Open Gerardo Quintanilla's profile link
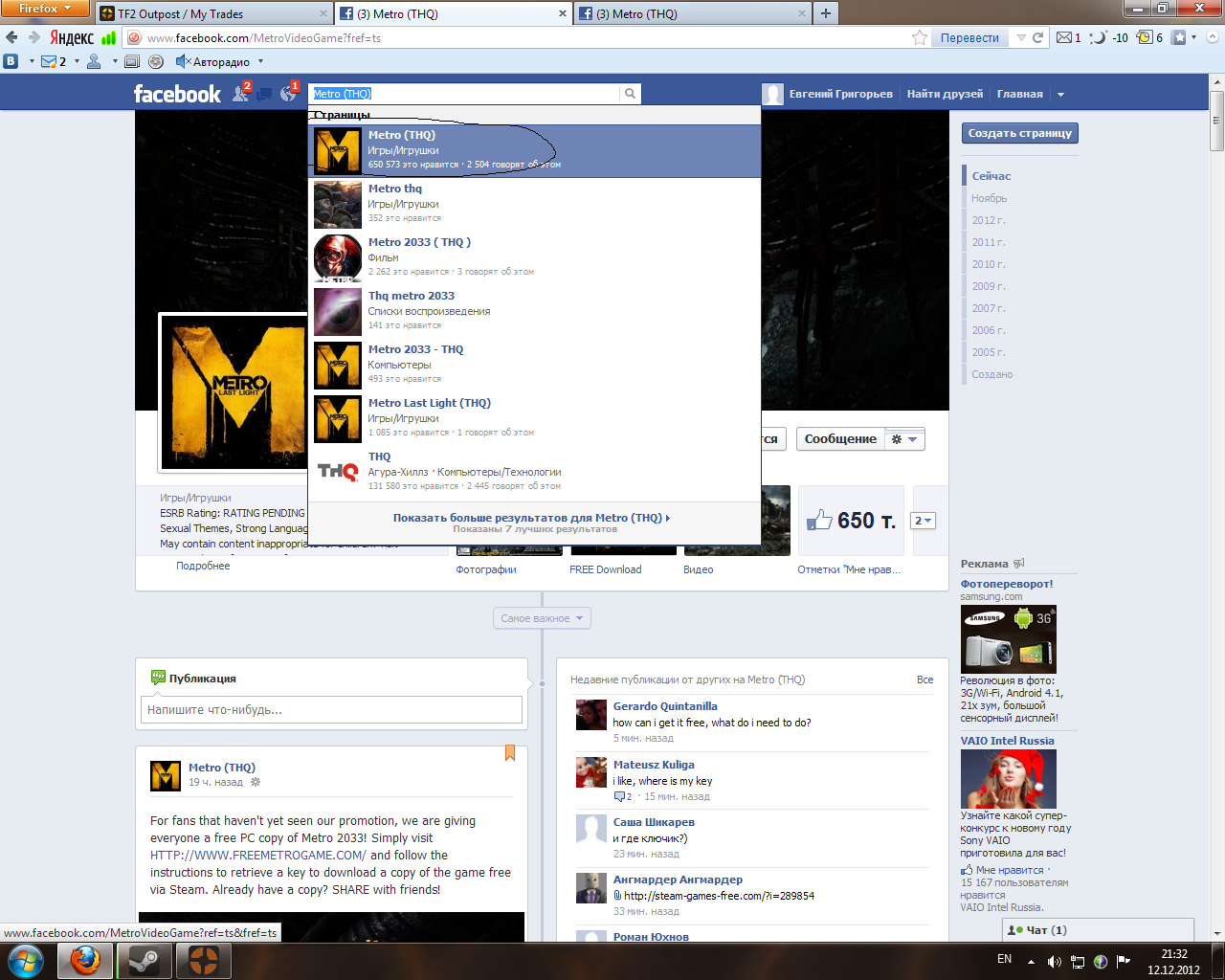The width and height of the screenshot is (1225, 980). tap(665, 706)
